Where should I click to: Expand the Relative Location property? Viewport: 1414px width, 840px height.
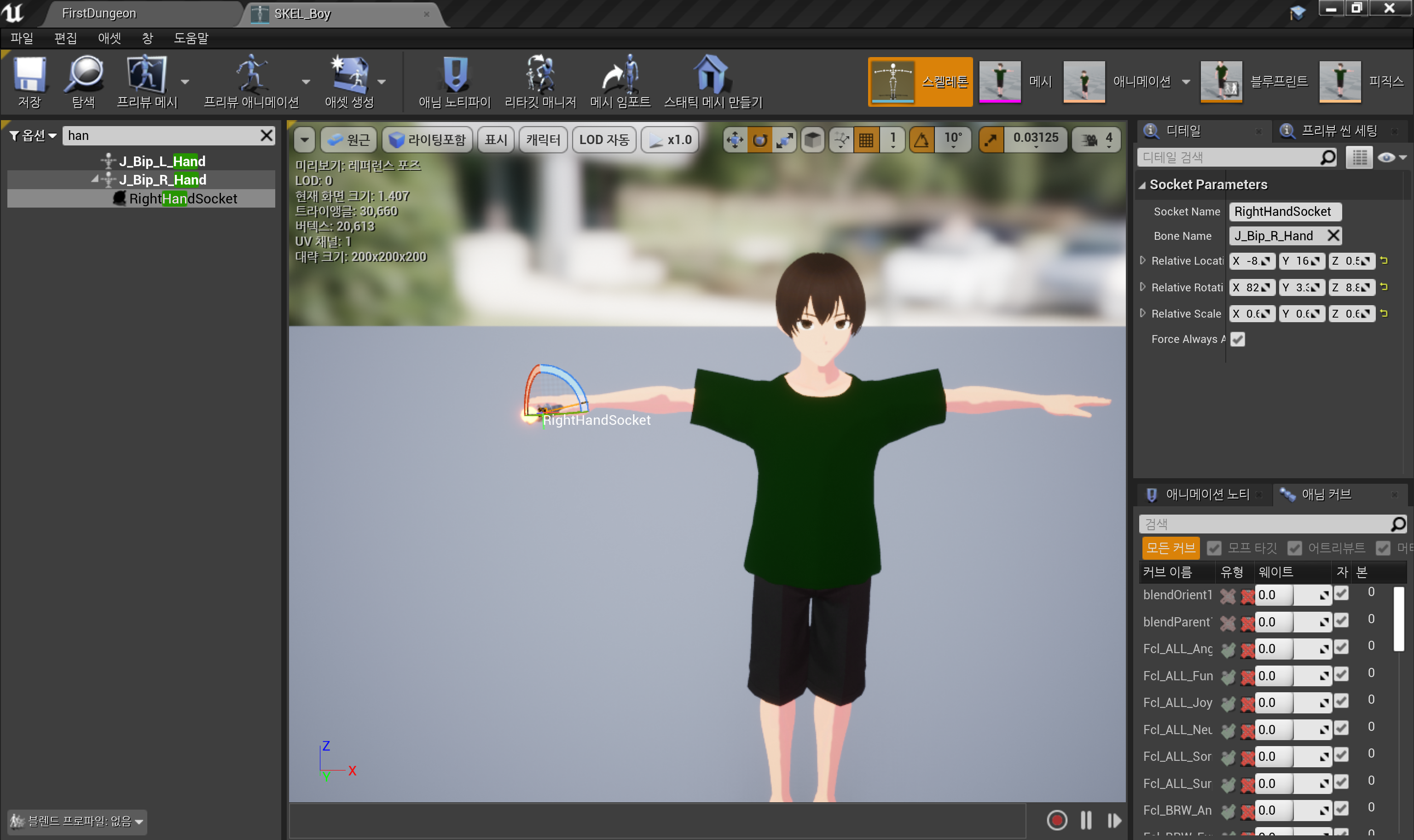click(1142, 261)
